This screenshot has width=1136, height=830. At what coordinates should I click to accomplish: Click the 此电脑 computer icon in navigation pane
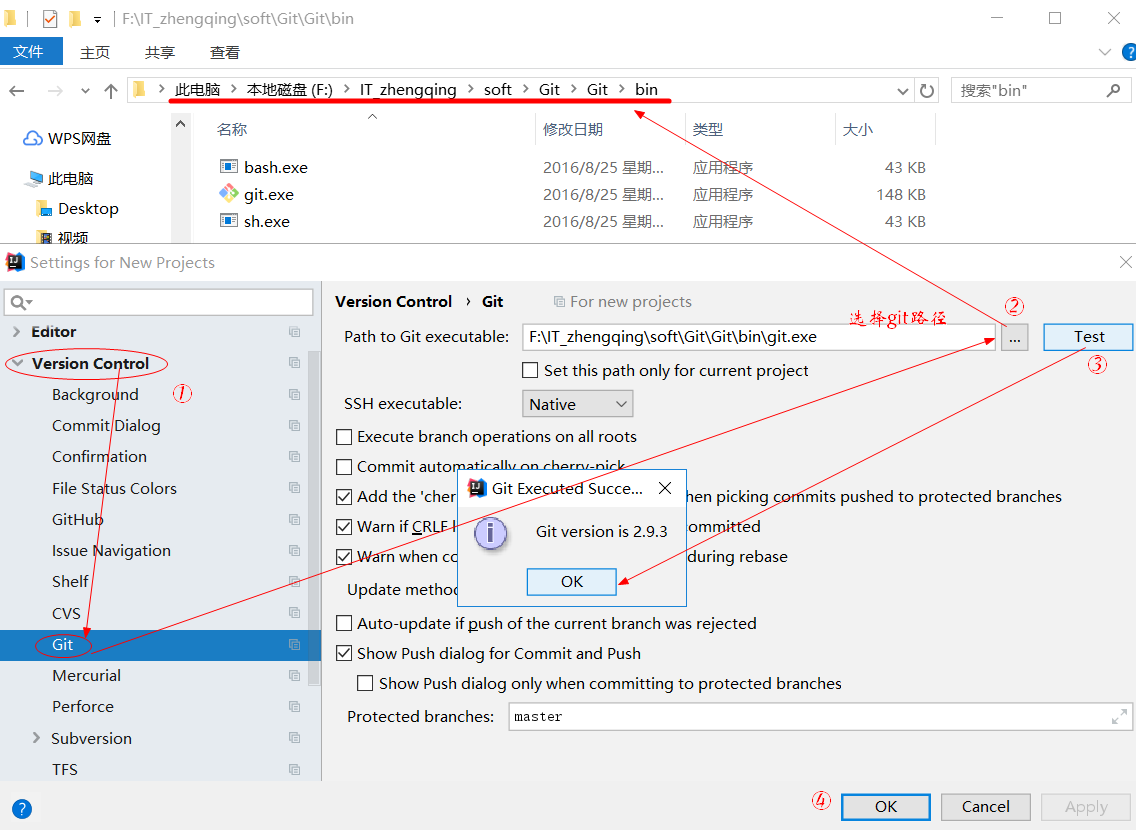(x=35, y=178)
